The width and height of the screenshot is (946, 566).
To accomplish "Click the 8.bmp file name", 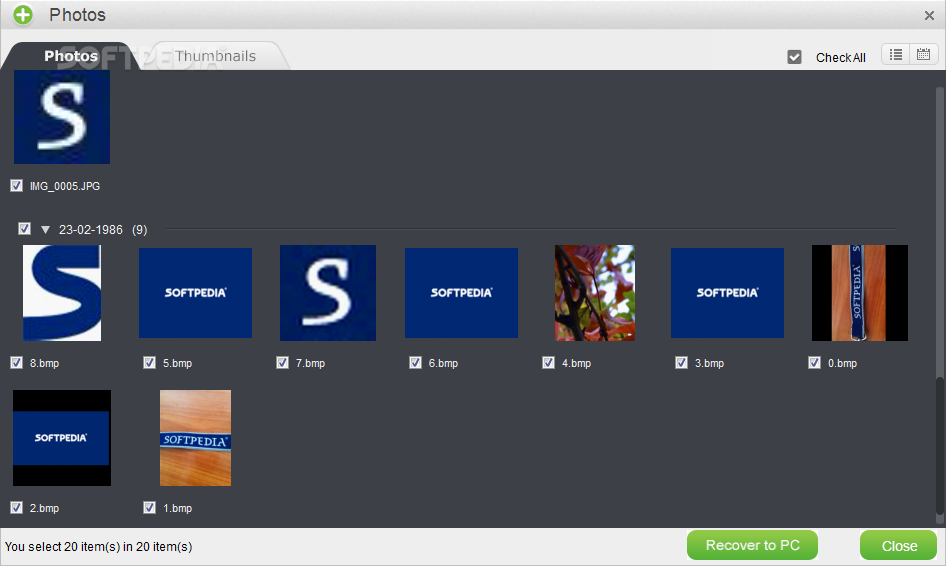I will coord(45,363).
